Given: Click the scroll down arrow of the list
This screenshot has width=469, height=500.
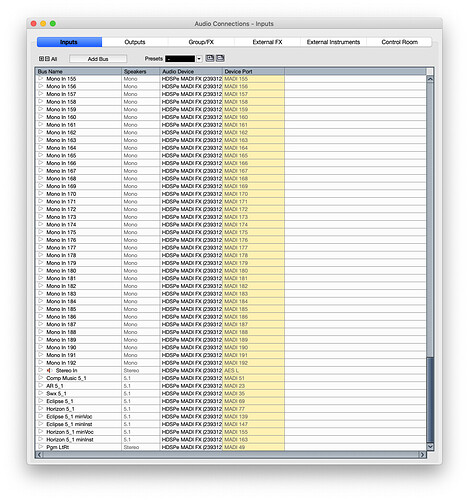Looking at the screenshot, I should tap(430, 447).
